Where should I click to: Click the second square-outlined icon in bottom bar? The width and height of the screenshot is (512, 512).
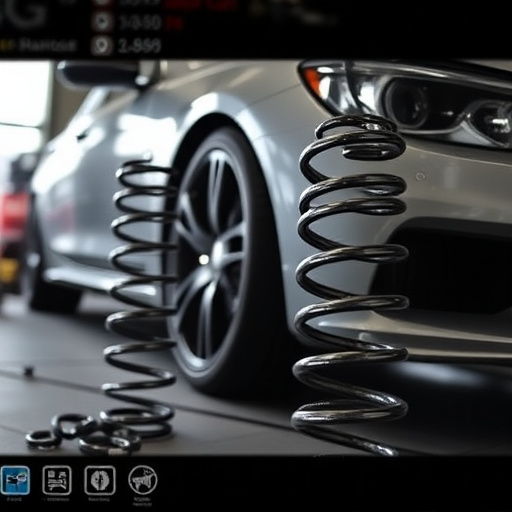tap(57, 480)
